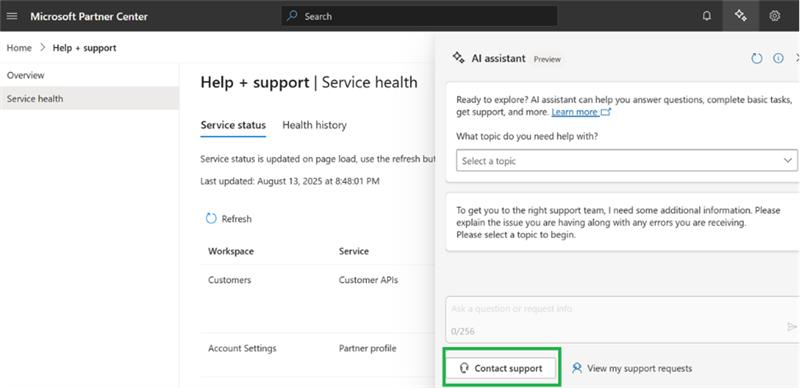This screenshot has height=388, width=800.
Task: Open the Select a topic dropdown
Action: point(627,160)
